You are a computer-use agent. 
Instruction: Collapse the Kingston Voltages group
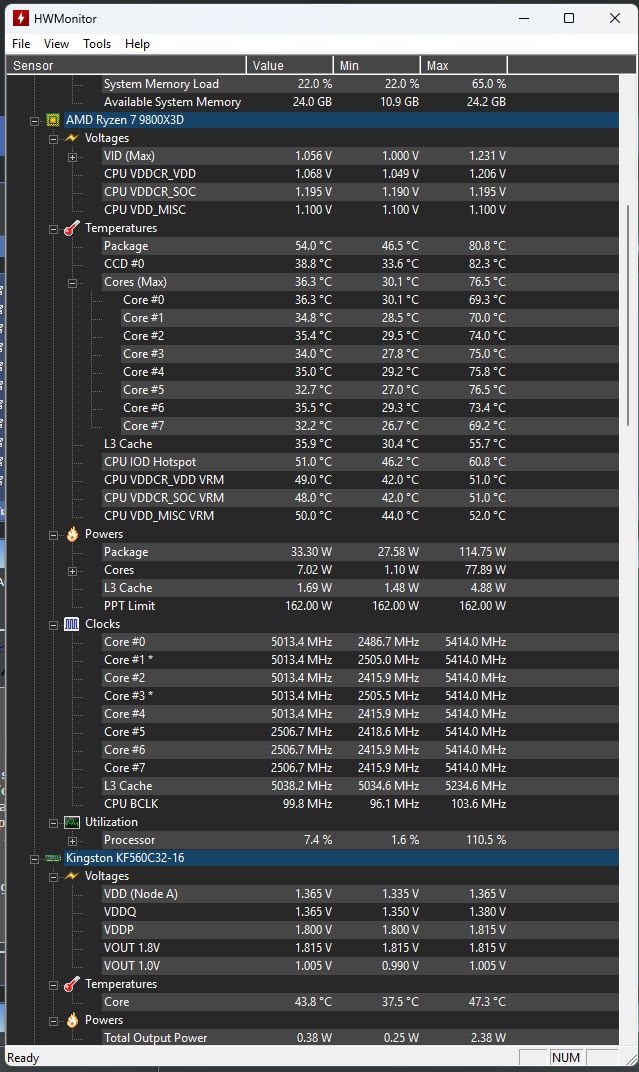point(53,877)
